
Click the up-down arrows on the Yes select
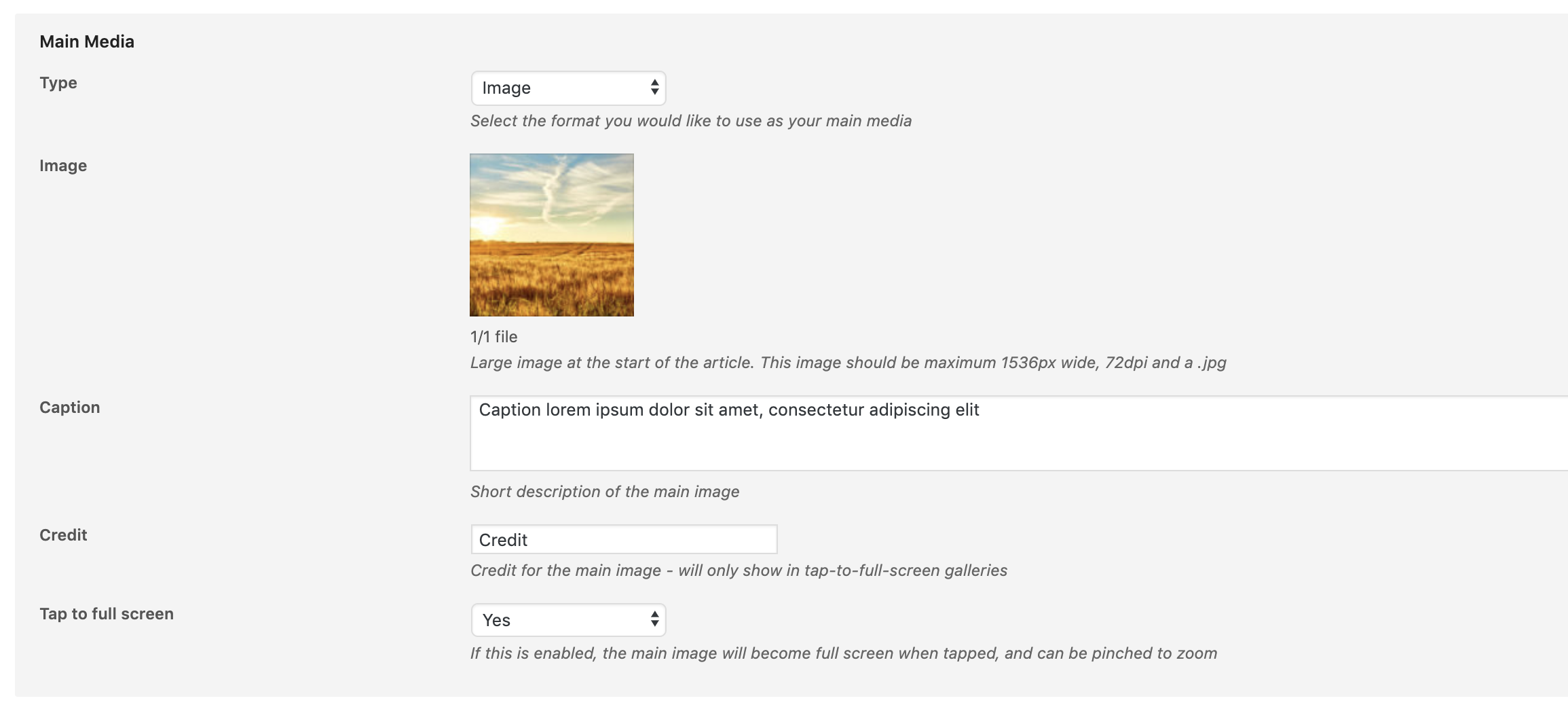[x=654, y=619]
